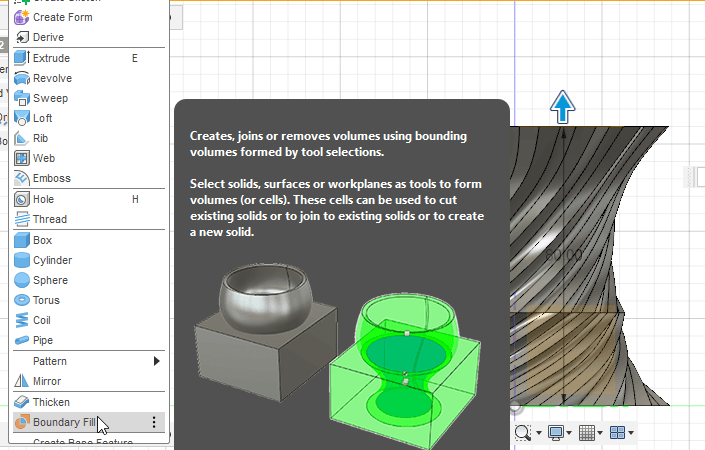Click the Emboss menu entry
This screenshot has width=705, height=450.
tap(52, 178)
